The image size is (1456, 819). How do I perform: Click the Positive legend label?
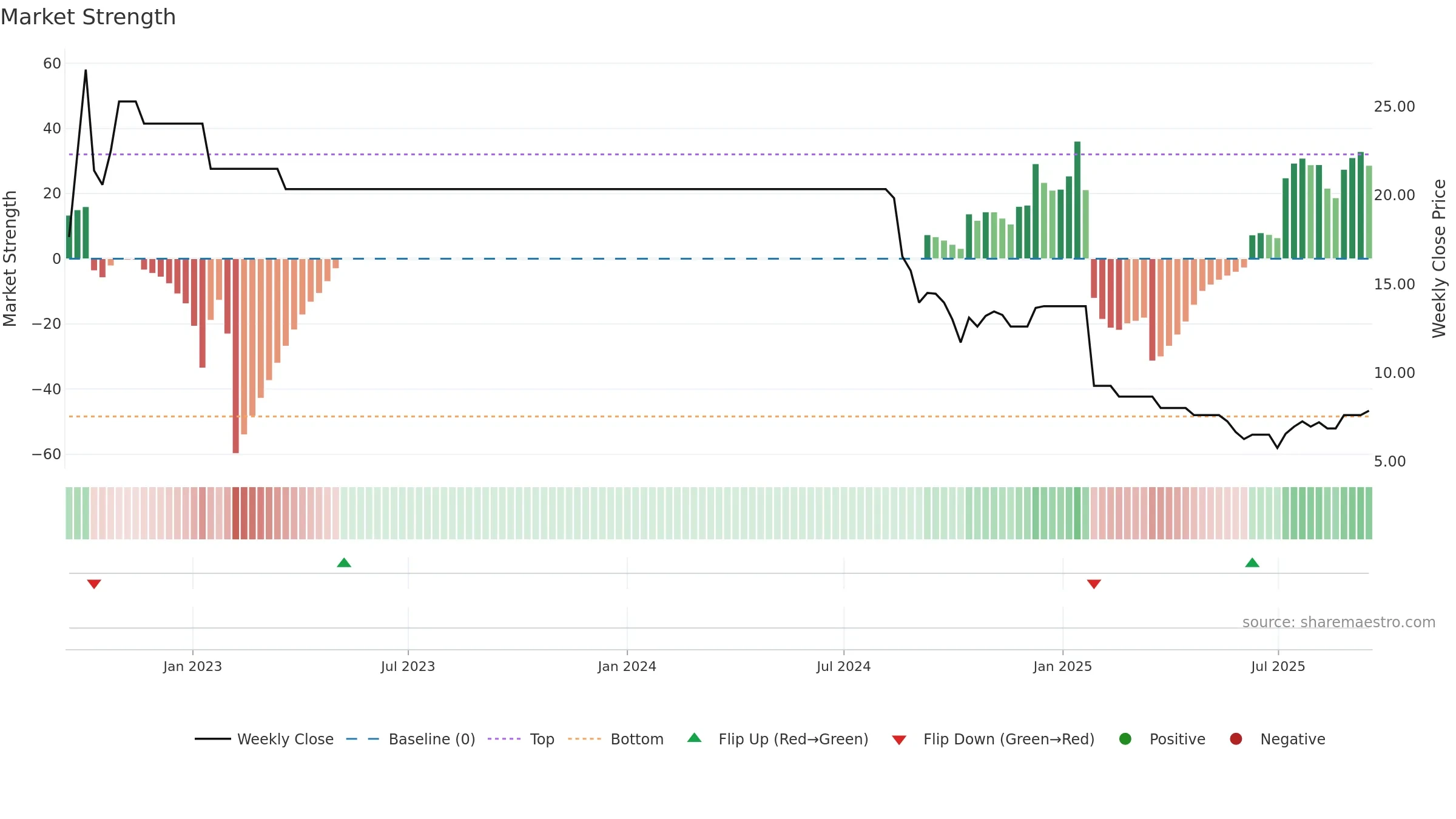[x=1178, y=739]
